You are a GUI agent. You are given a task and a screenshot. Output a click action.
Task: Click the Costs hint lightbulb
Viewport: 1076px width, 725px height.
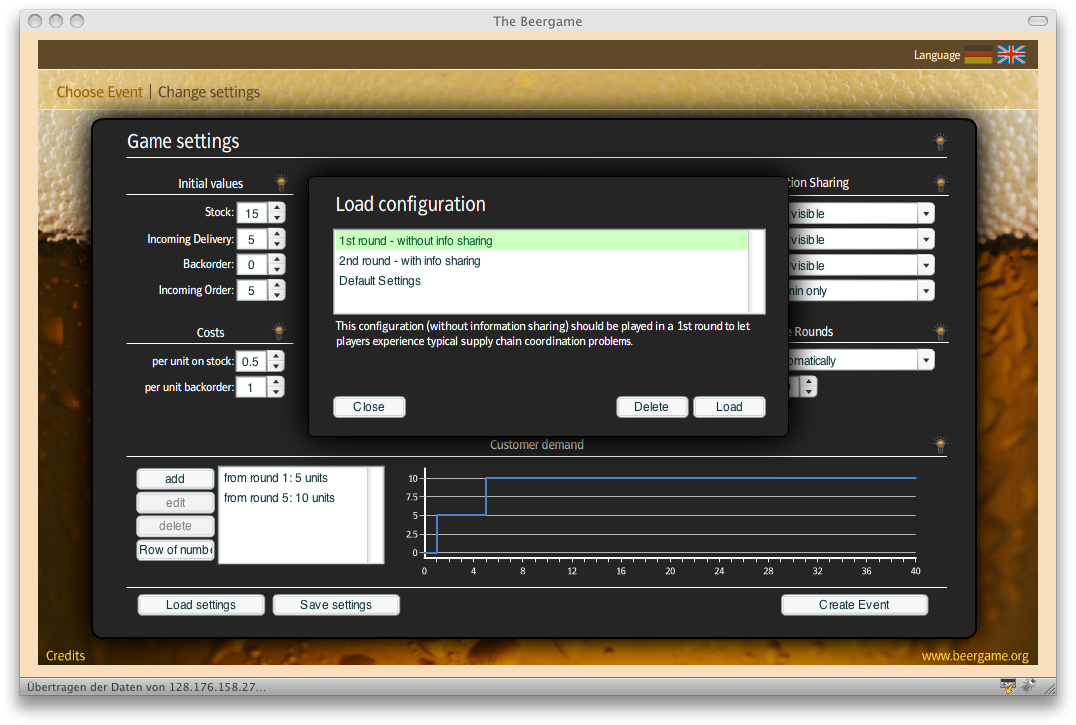[x=279, y=331]
